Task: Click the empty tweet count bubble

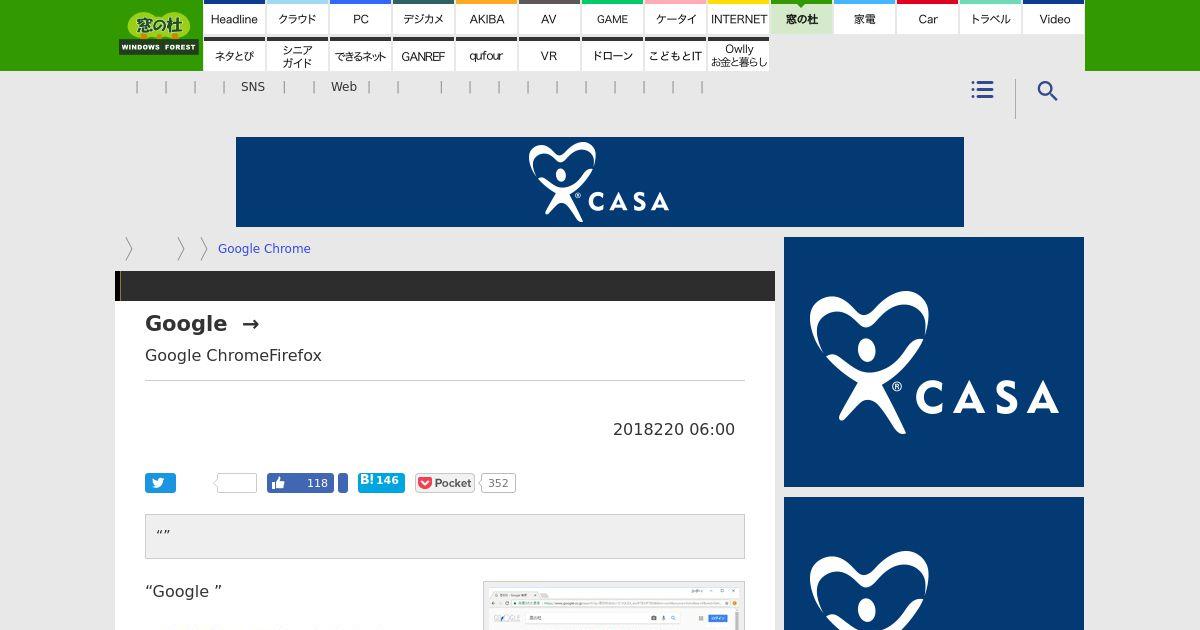Action: click(x=236, y=483)
